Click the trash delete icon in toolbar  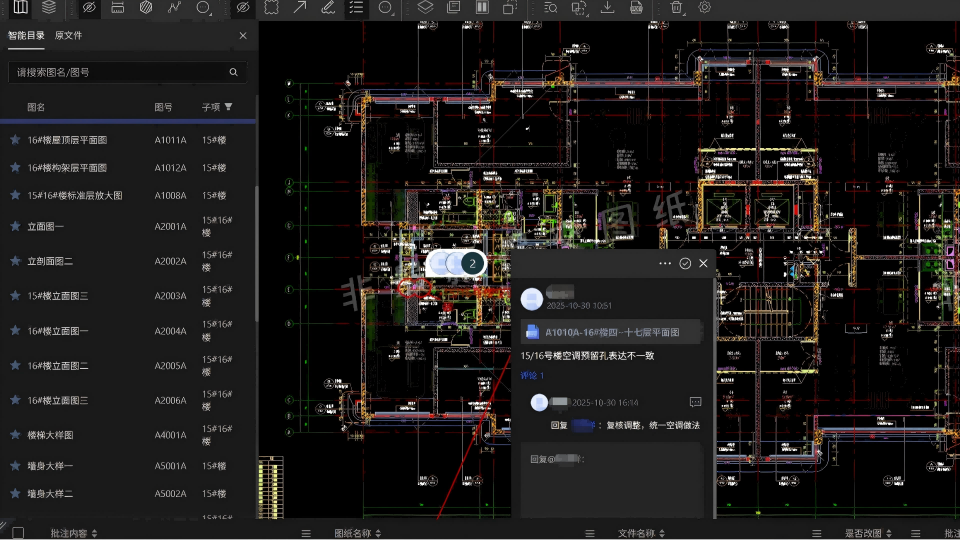[677, 7]
